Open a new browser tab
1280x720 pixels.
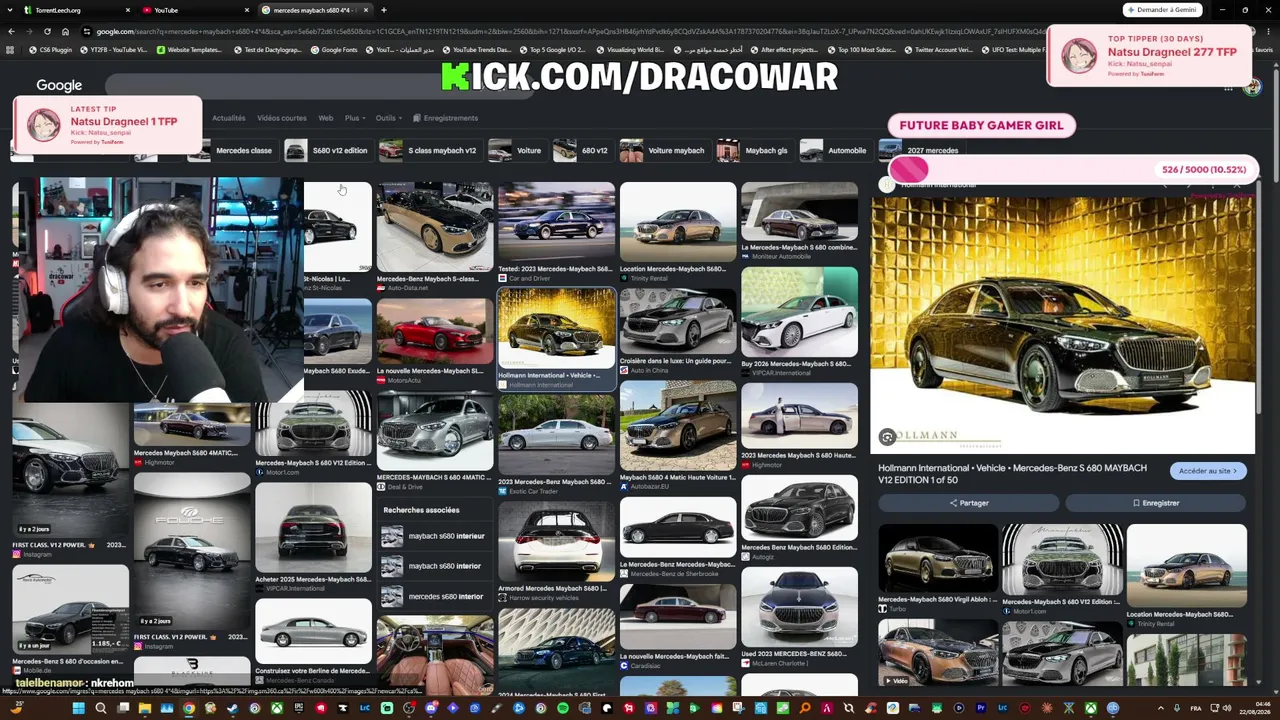[x=384, y=10]
